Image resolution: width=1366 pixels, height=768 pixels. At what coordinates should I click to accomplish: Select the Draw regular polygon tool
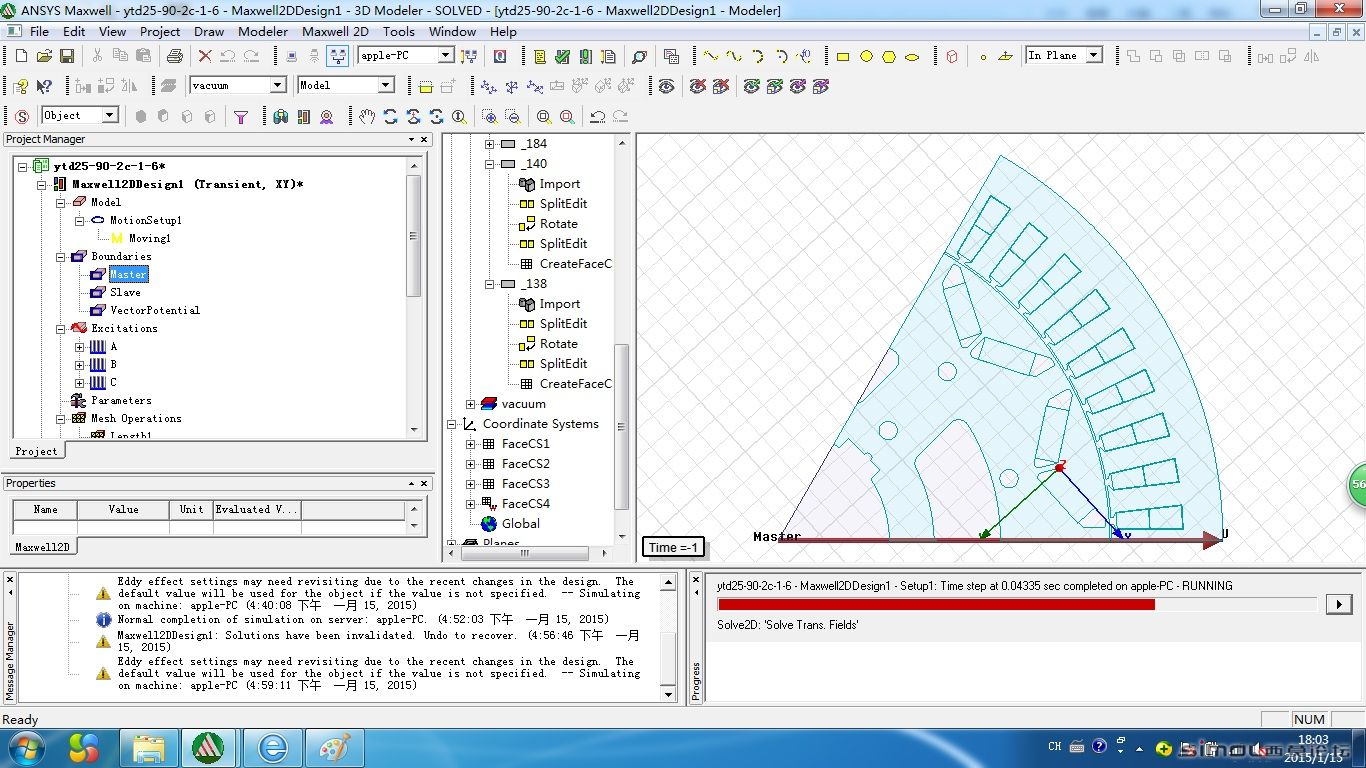coord(889,56)
